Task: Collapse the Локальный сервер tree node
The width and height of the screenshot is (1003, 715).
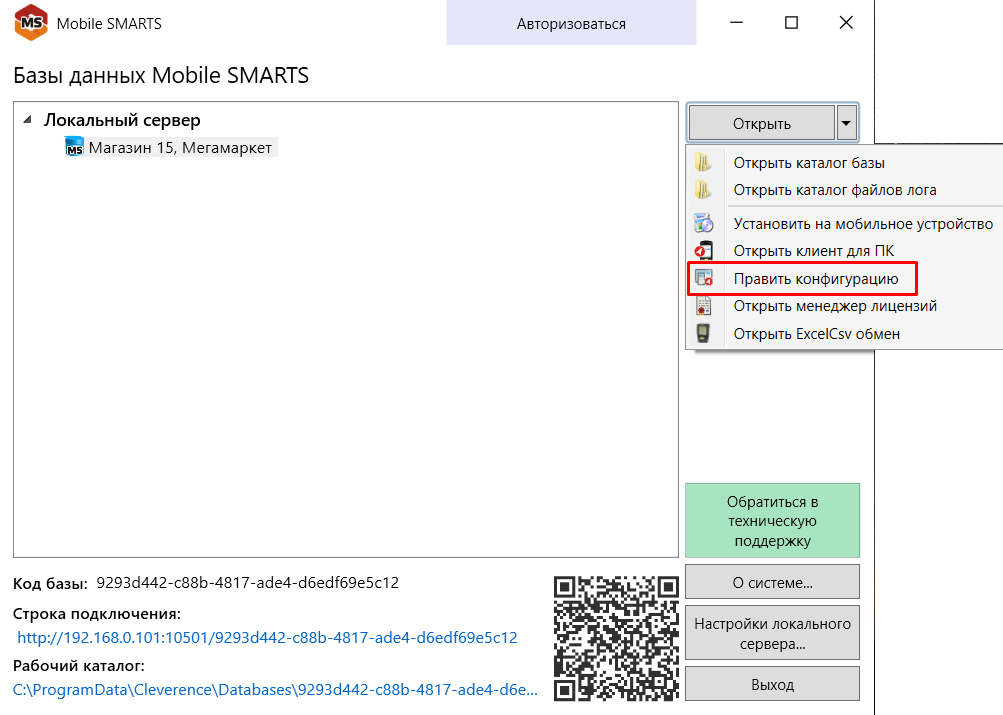Action: 26,120
